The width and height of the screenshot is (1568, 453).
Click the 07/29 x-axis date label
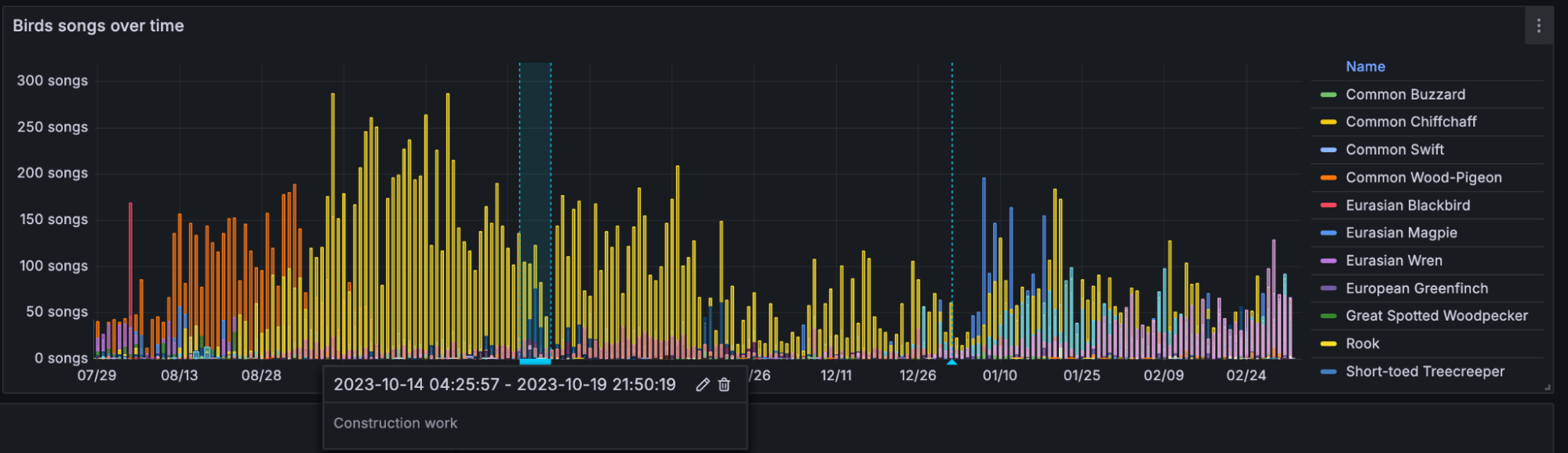point(96,375)
